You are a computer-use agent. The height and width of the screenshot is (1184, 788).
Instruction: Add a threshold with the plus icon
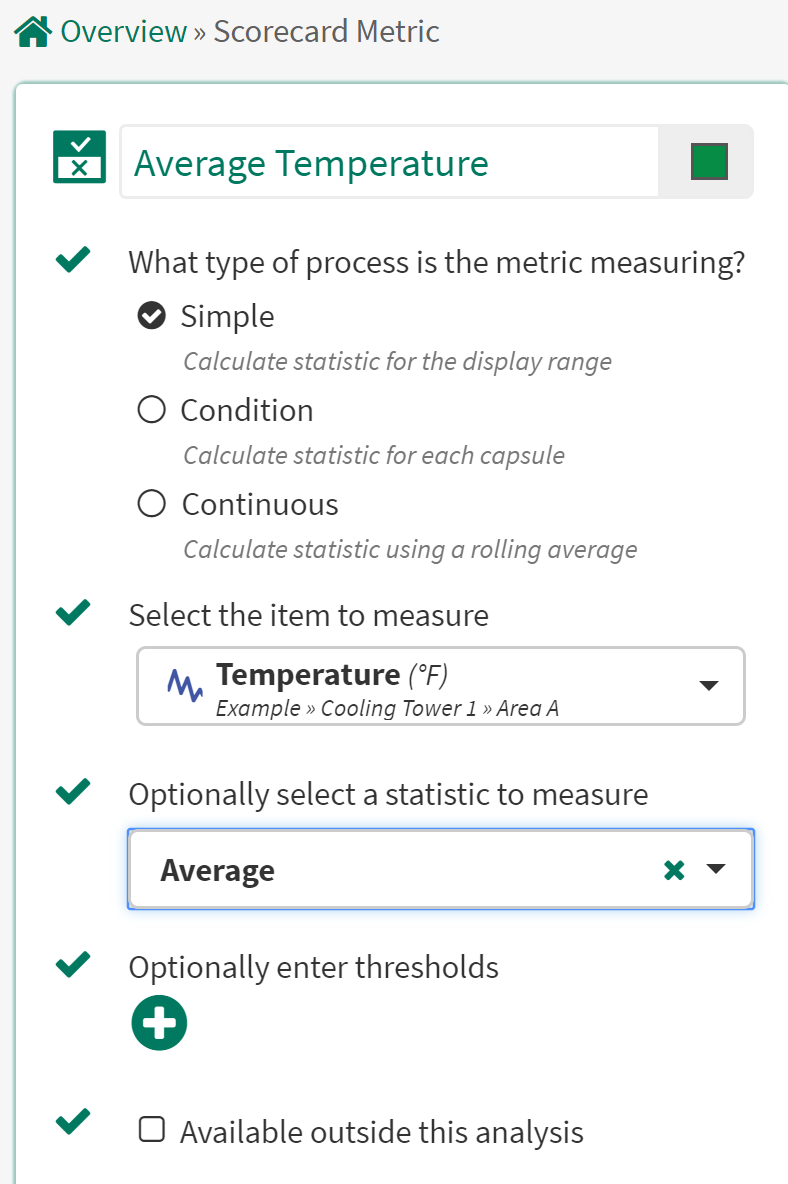click(158, 1022)
